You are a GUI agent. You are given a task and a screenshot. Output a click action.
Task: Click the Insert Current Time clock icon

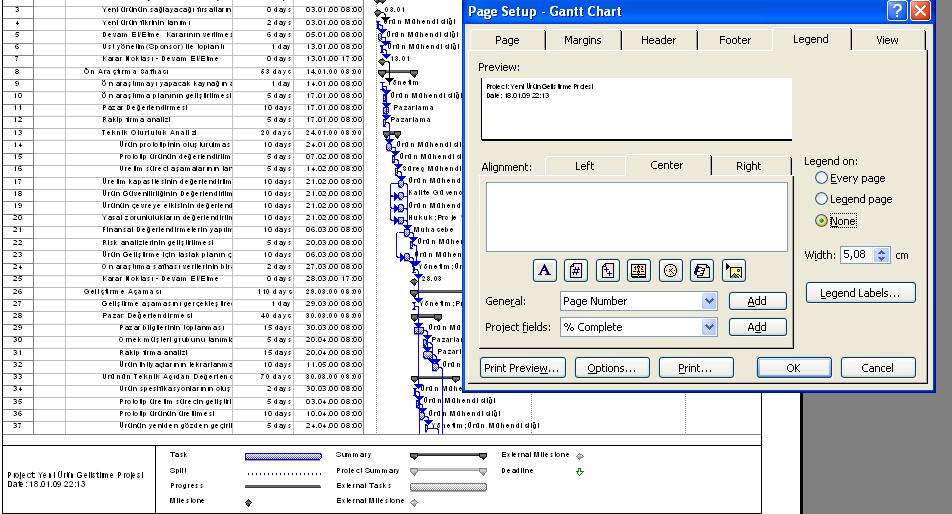click(x=670, y=270)
